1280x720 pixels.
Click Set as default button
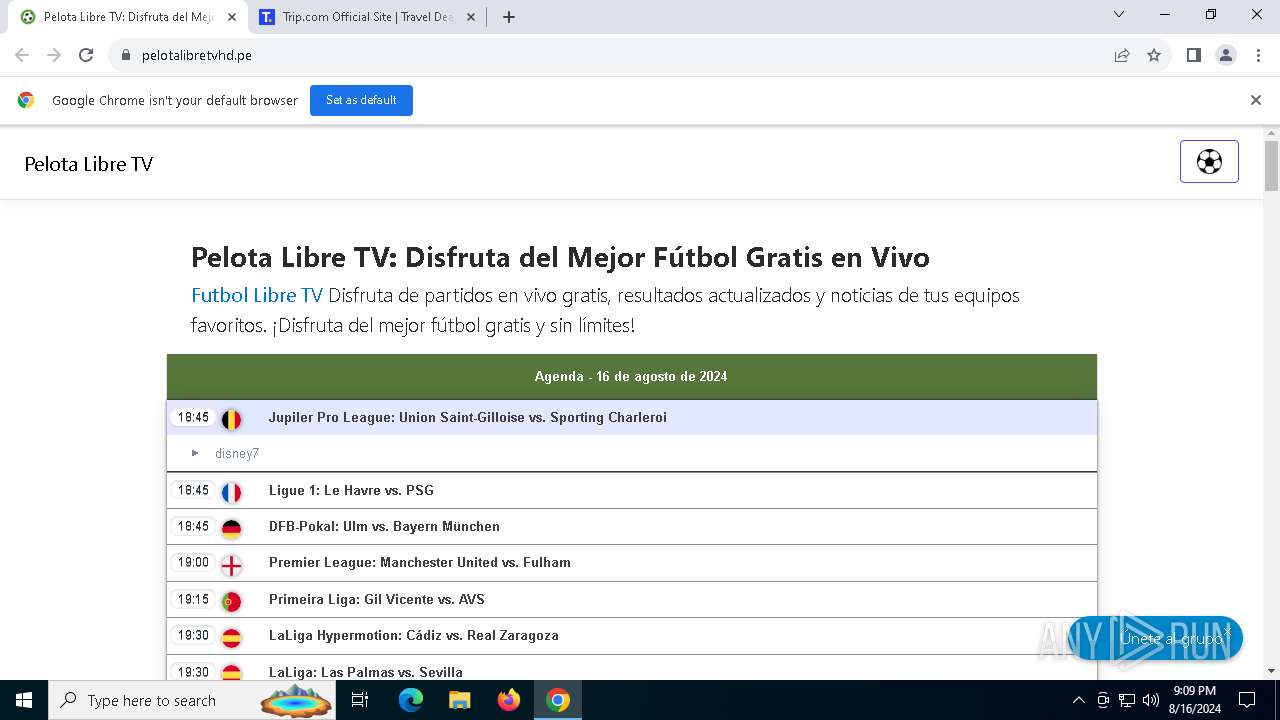click(x=361, y=100)
